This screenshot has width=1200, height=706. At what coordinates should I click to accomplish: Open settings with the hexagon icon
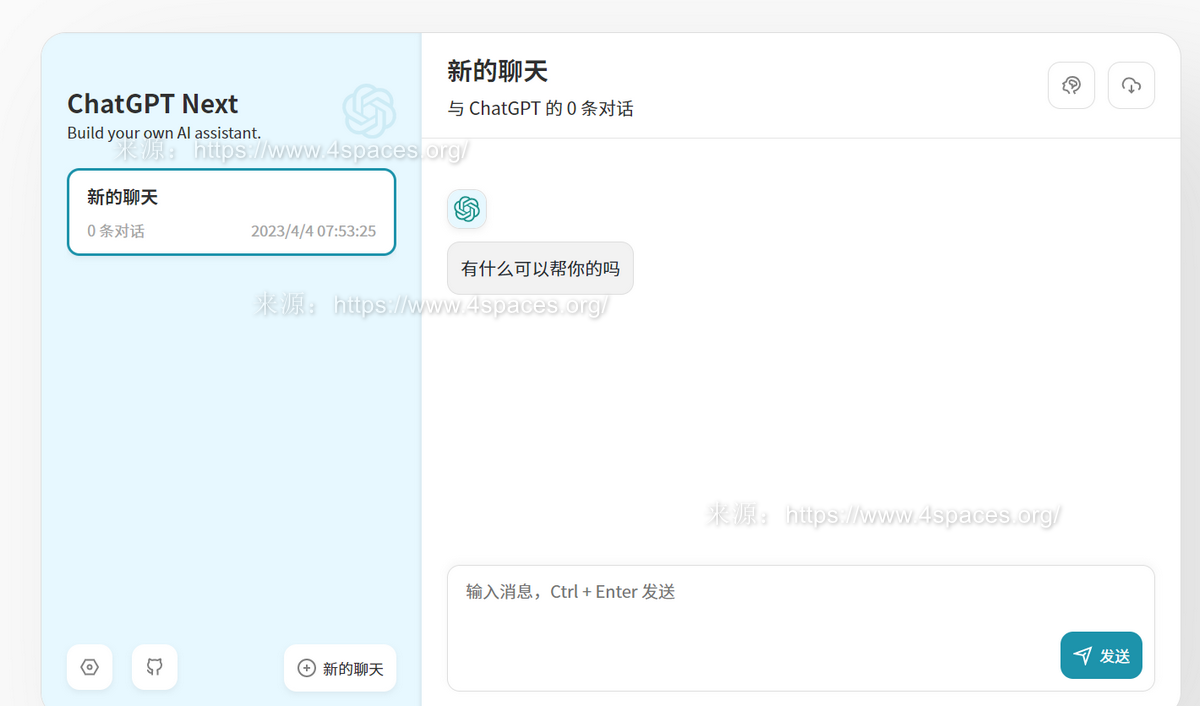(x=89, y=667)
